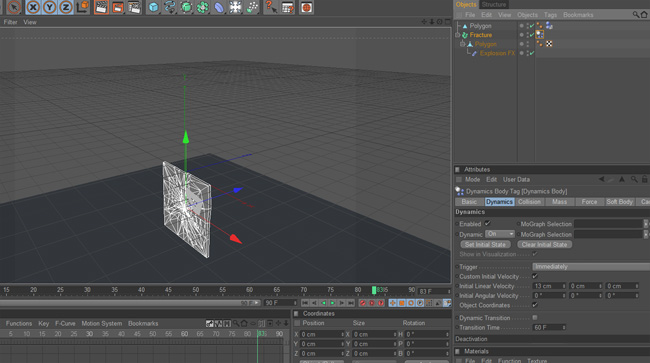Image resolution: width=650 pixels, height=363 pixels.
Task: Open the Mass tab
Action: click(x=559, y=202)
